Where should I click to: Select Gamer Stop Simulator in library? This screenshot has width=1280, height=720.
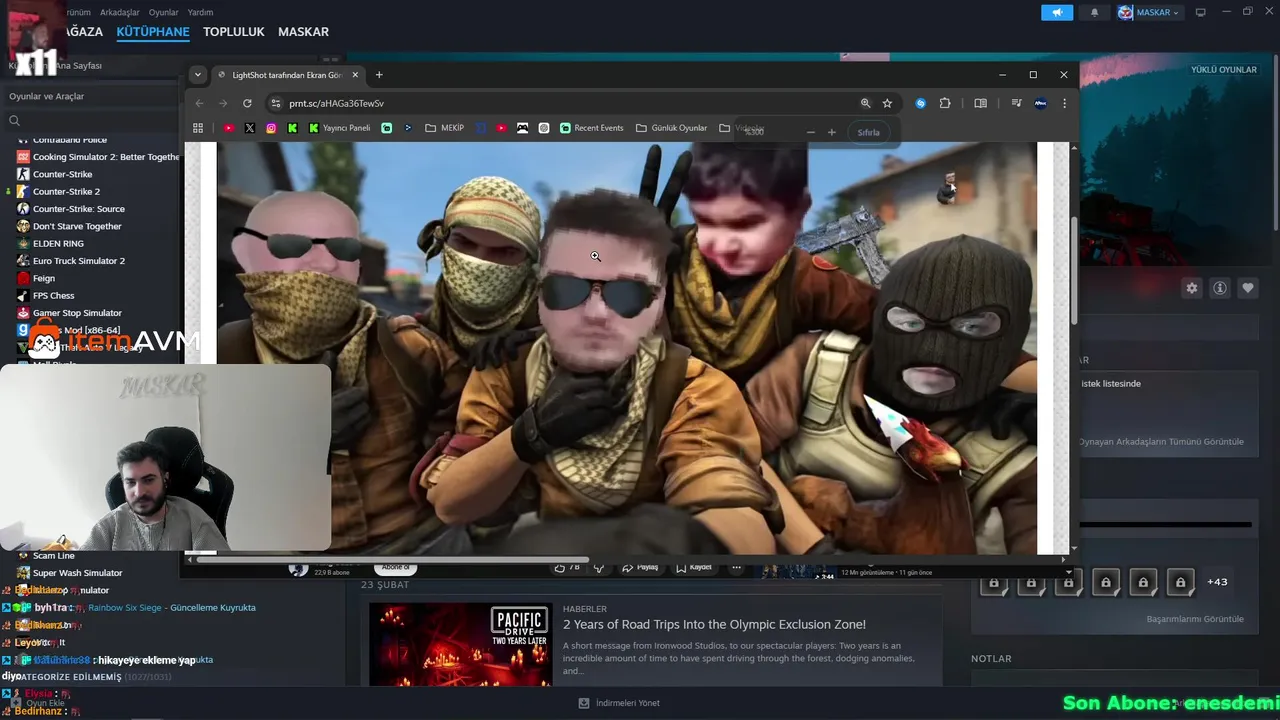coord(77,313)
